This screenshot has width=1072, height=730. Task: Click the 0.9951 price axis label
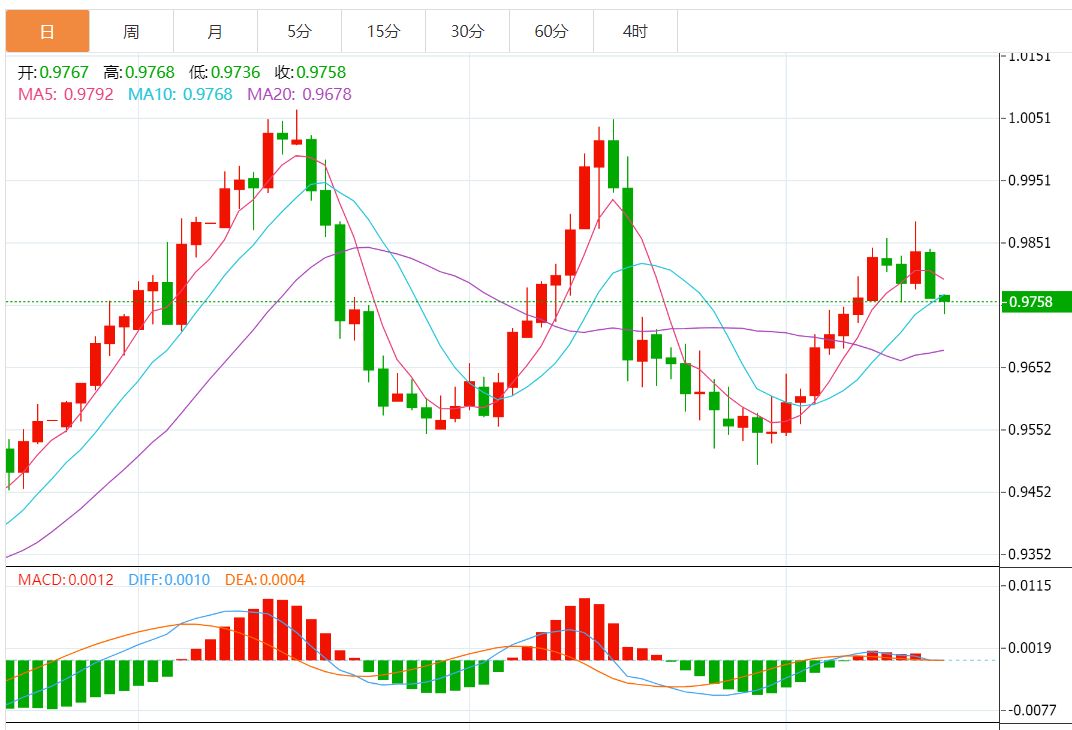[1030, 180]
